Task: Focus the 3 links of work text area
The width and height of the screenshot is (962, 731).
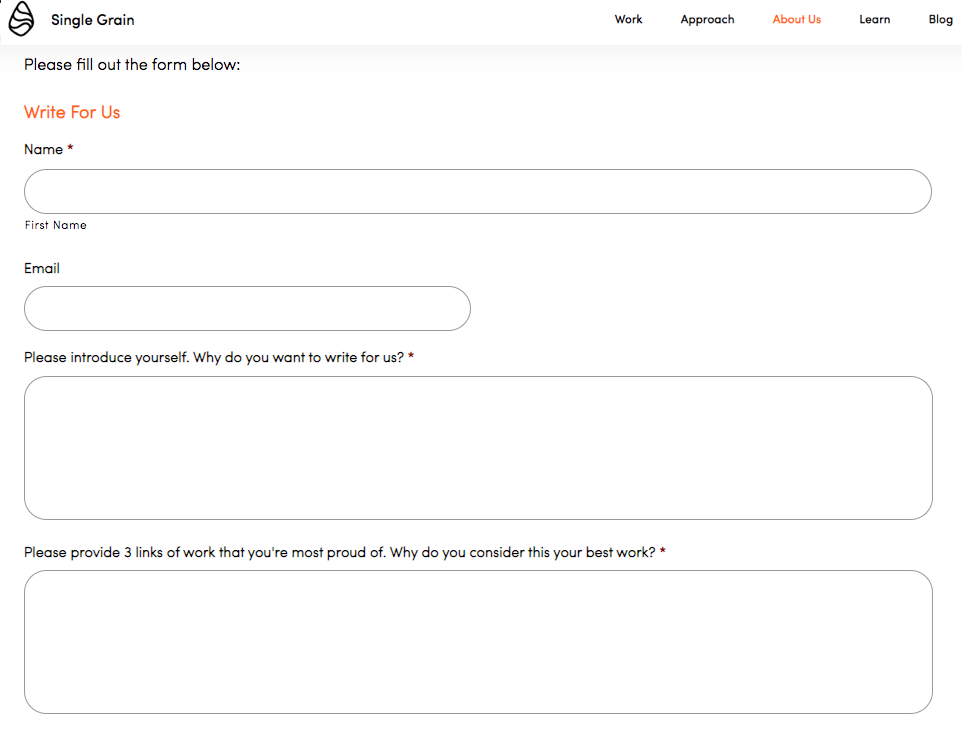Action: tap(478, 642)
